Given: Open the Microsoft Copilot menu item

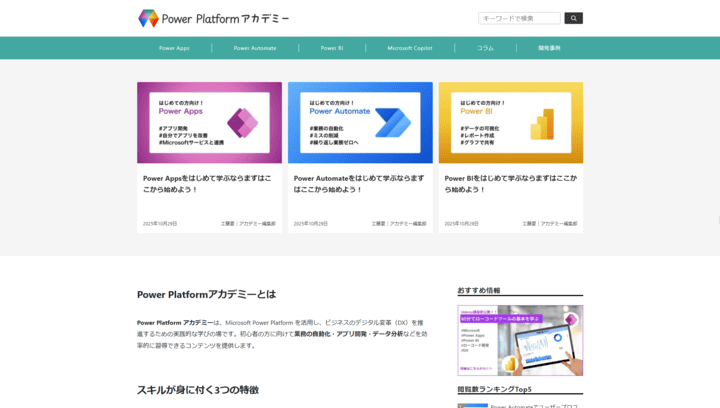Looking at the screenshot, I should coord(410,48).
